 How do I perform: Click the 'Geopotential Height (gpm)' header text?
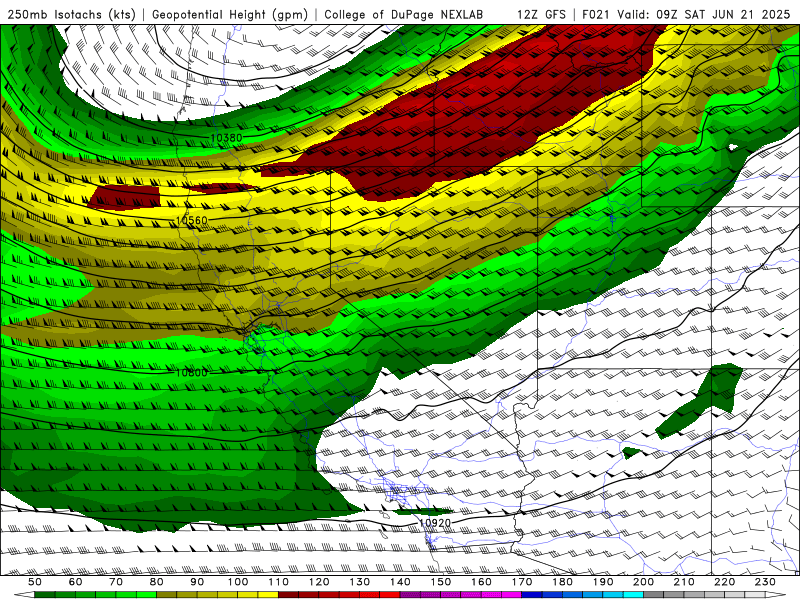coord(230,14)
